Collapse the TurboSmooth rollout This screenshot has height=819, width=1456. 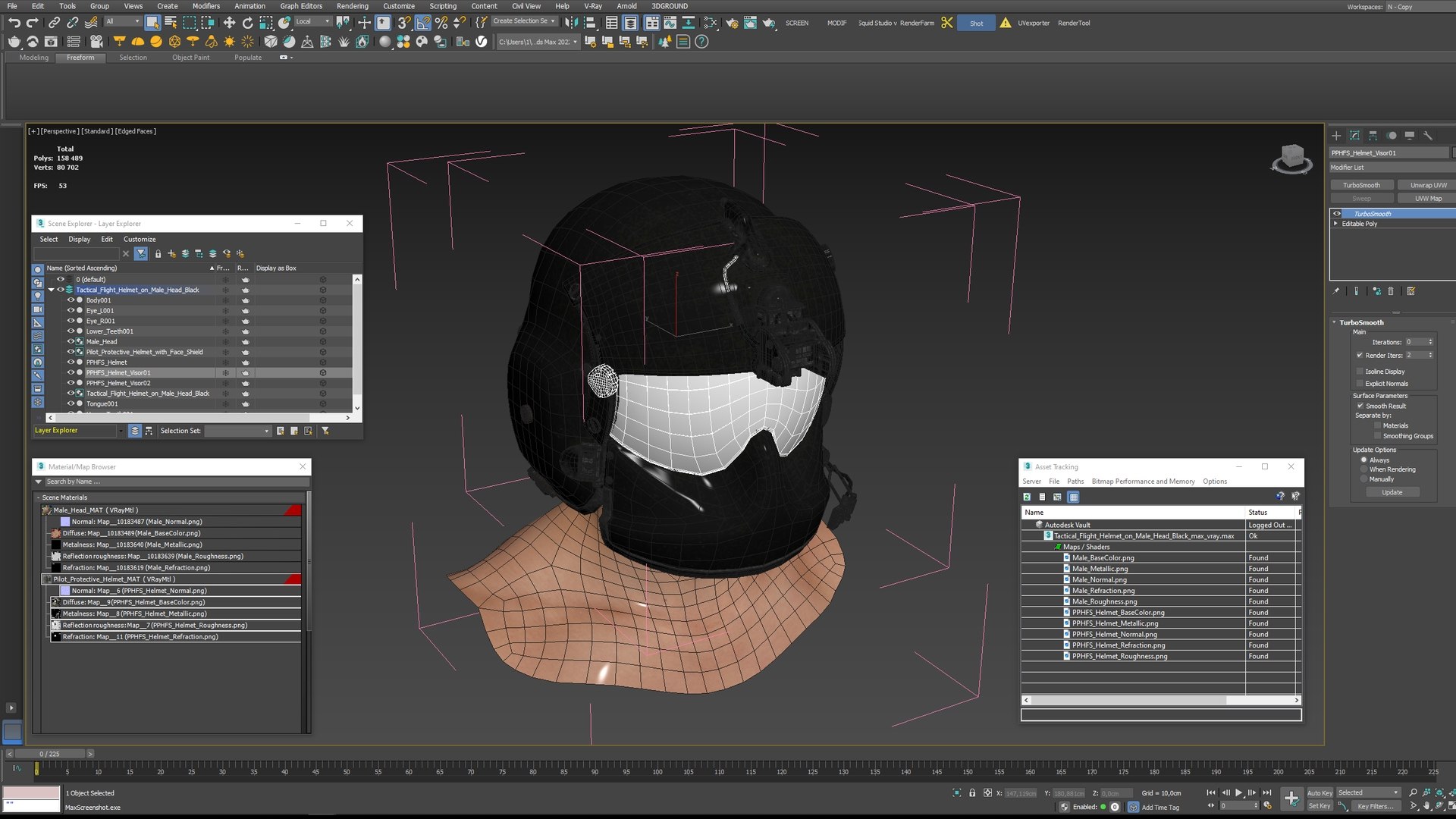(x=1335, y=322)
